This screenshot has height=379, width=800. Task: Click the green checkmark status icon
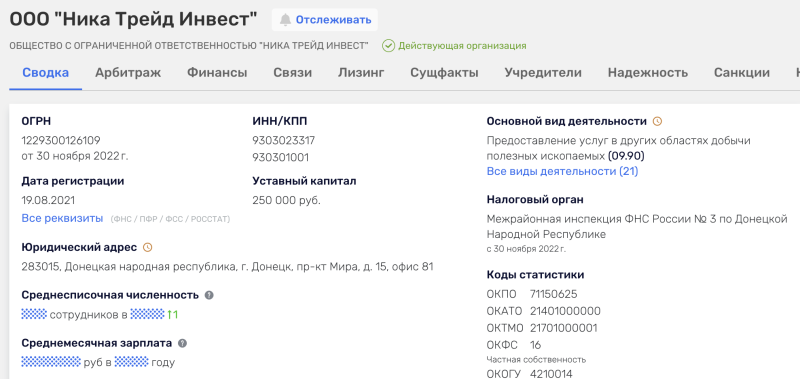(388, 46)
